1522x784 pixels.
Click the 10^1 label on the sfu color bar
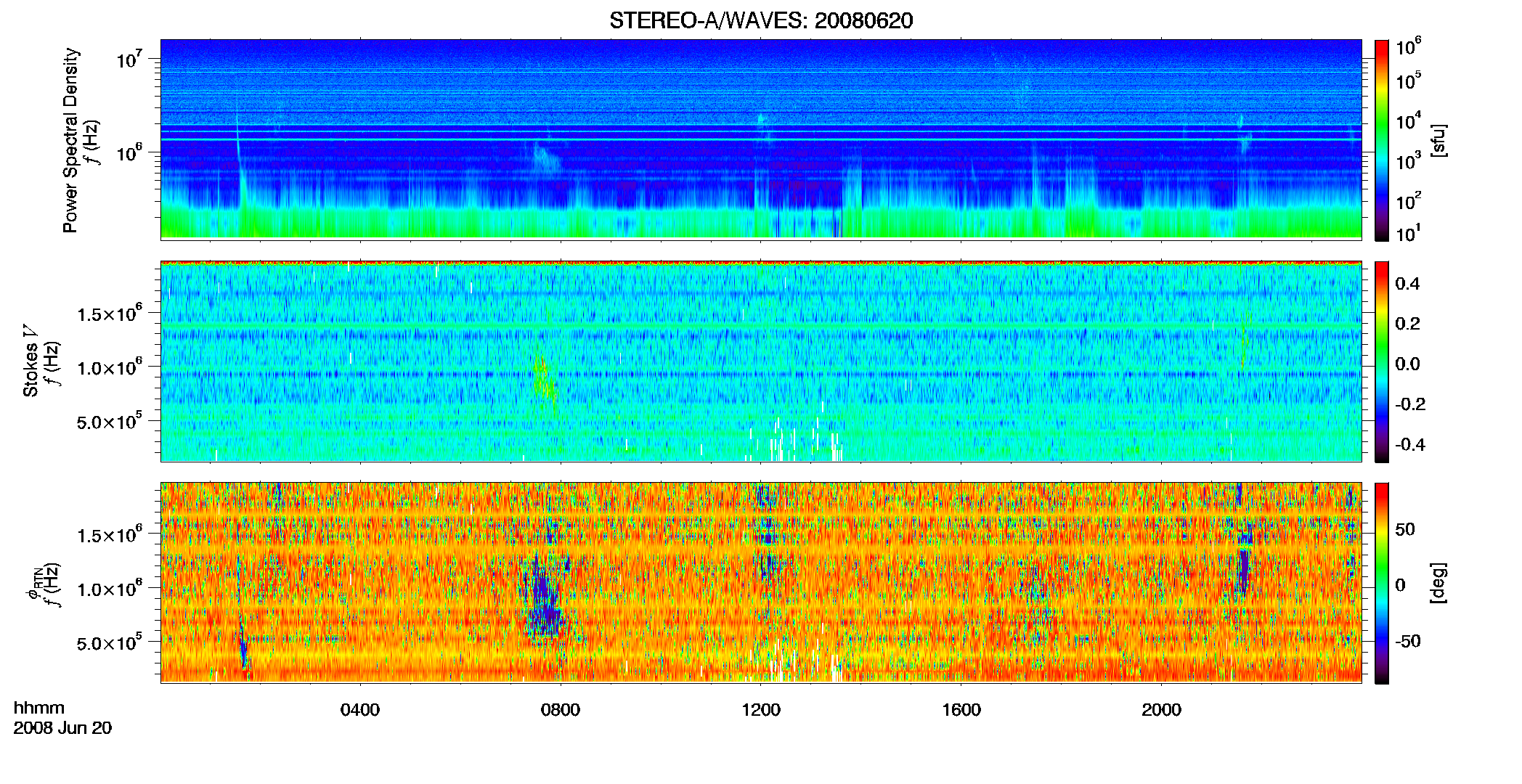1408,234
